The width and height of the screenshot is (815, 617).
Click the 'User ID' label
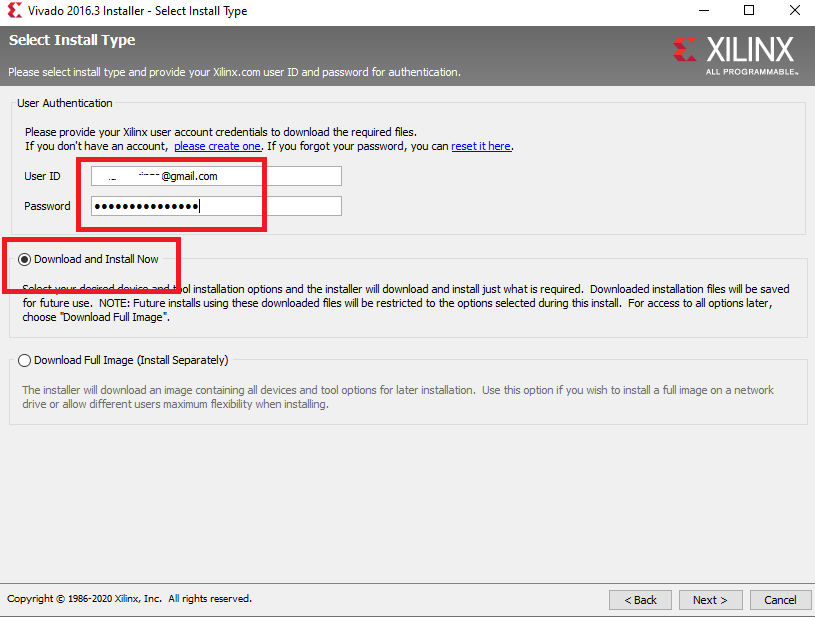coord(42,176)
